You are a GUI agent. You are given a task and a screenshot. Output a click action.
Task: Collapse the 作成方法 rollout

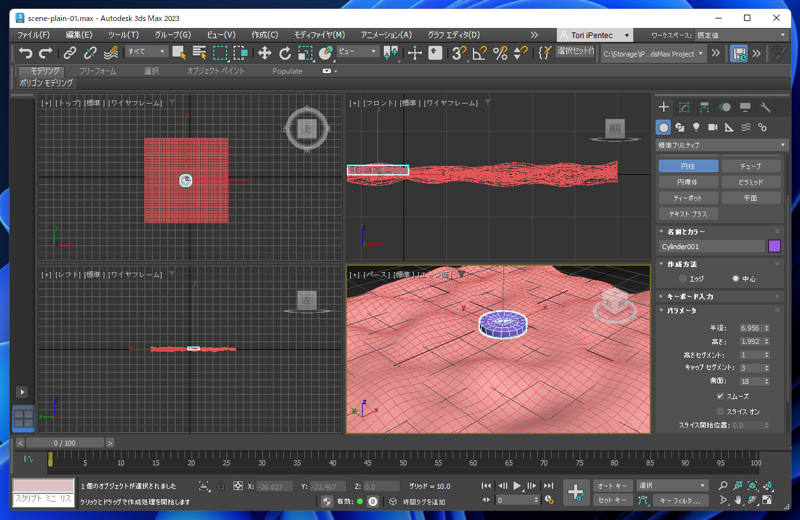[x=682, y=264]
